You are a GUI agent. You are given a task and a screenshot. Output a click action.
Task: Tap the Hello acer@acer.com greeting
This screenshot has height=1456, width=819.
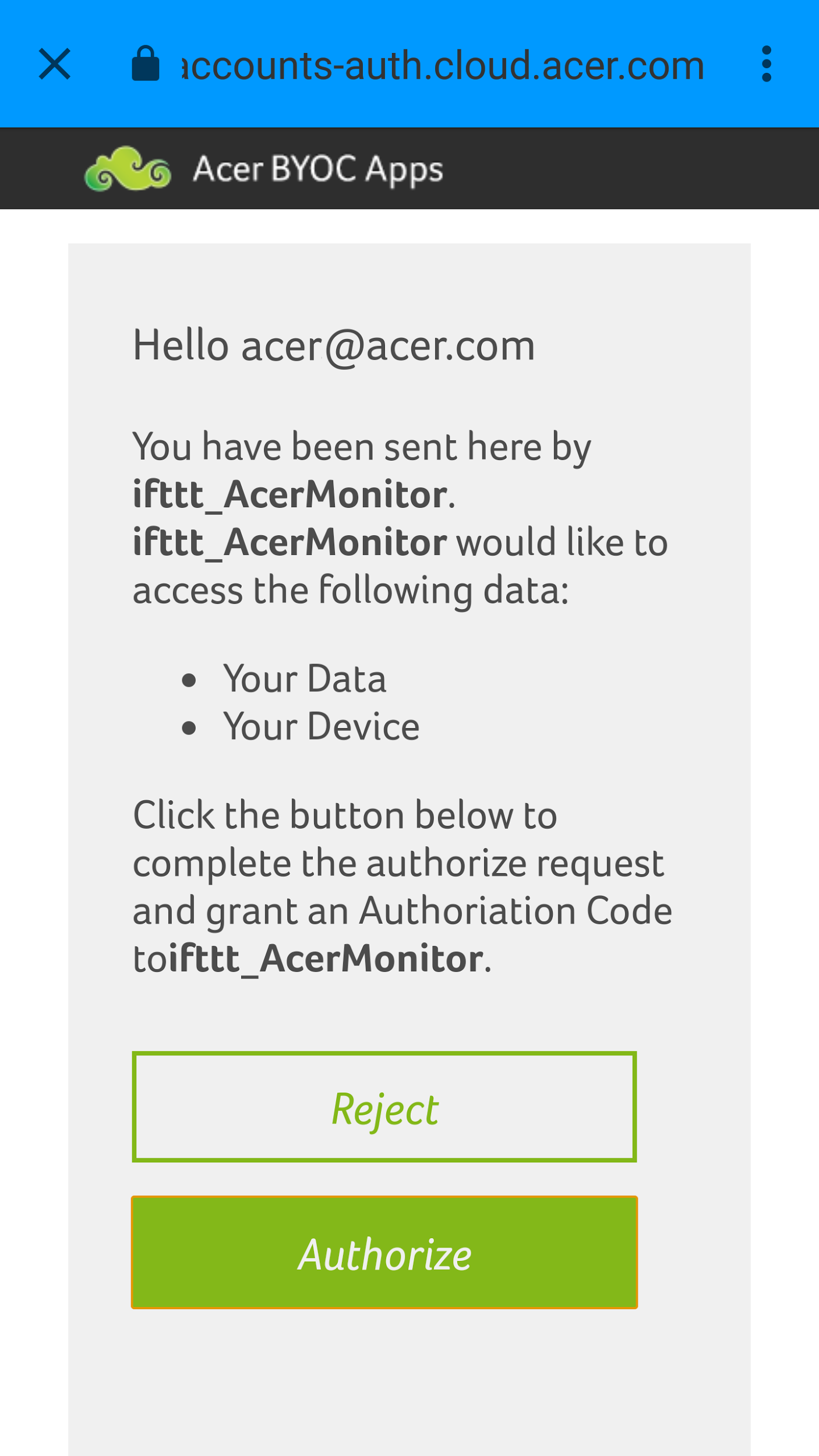pos(334,346)
